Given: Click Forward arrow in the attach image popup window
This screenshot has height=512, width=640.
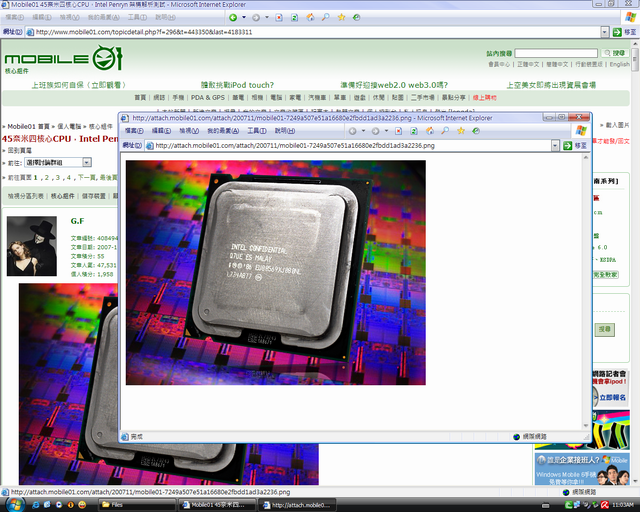Looking at the screenshot, I should pos(376,131).
